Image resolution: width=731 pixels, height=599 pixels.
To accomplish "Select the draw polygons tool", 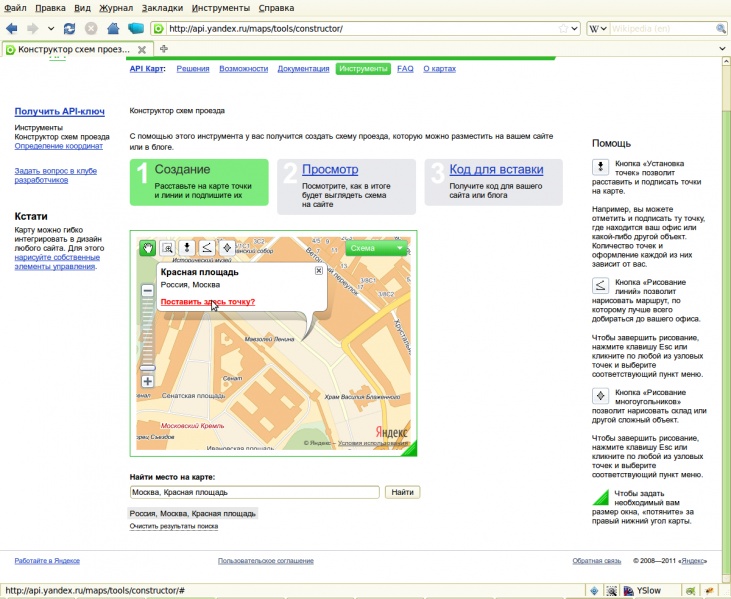I will click(227, 248).
